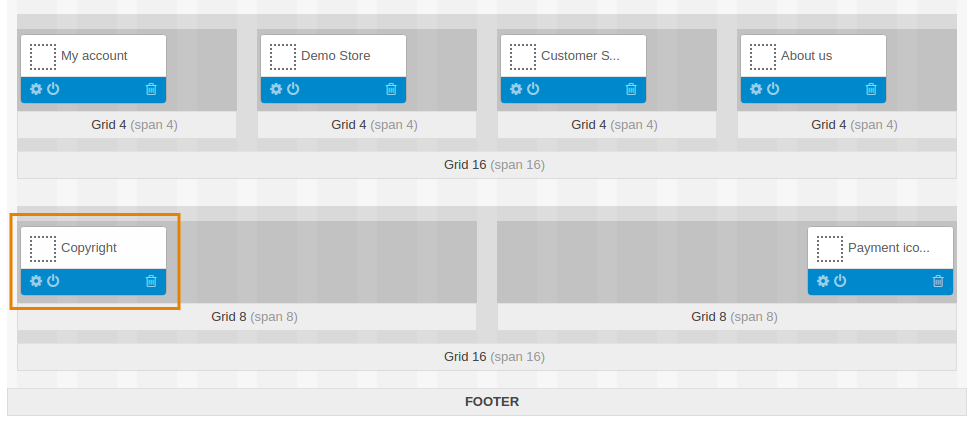Open About us block settings gear

pyautogui.click(x=756, y=89)
